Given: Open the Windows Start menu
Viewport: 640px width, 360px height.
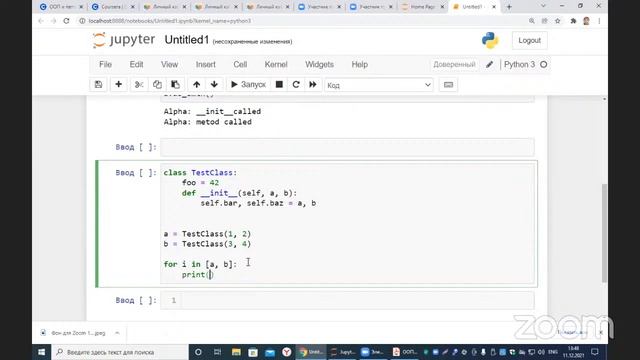Looking at the screenshot, I should (42, 352).
